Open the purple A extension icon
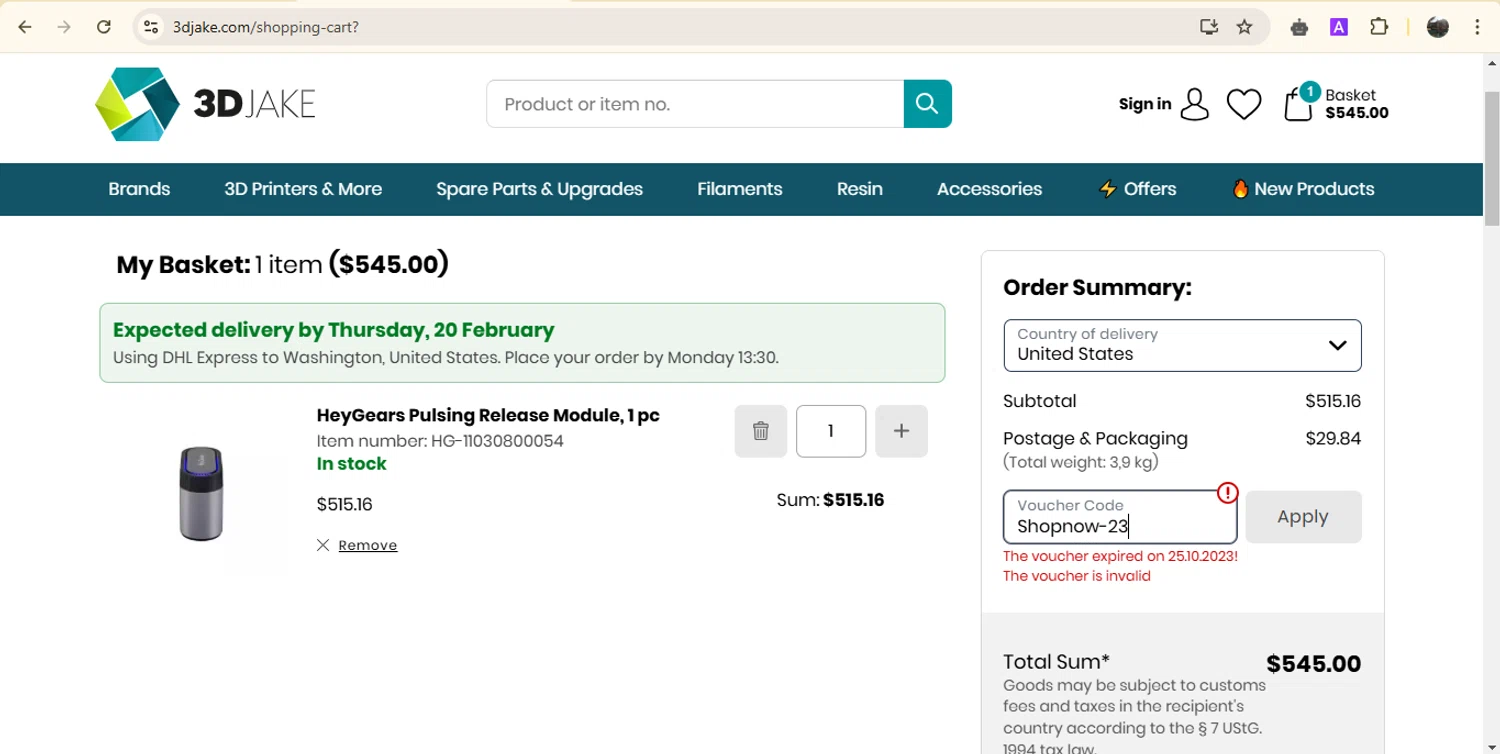This screenshot has width=1500, height=754. point(1339,27)
